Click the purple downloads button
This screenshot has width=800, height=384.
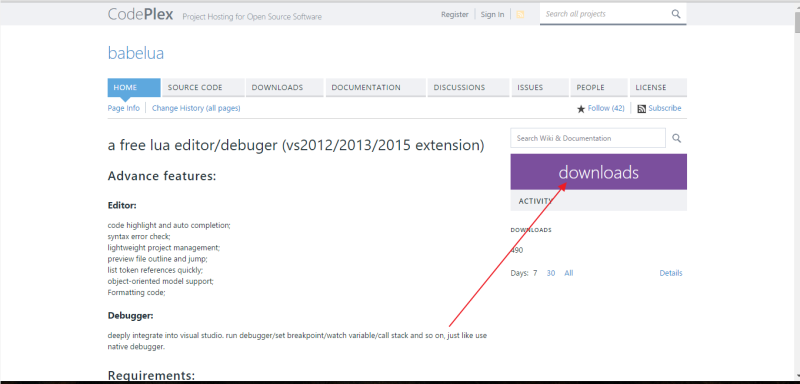click(x=598, y=172)
